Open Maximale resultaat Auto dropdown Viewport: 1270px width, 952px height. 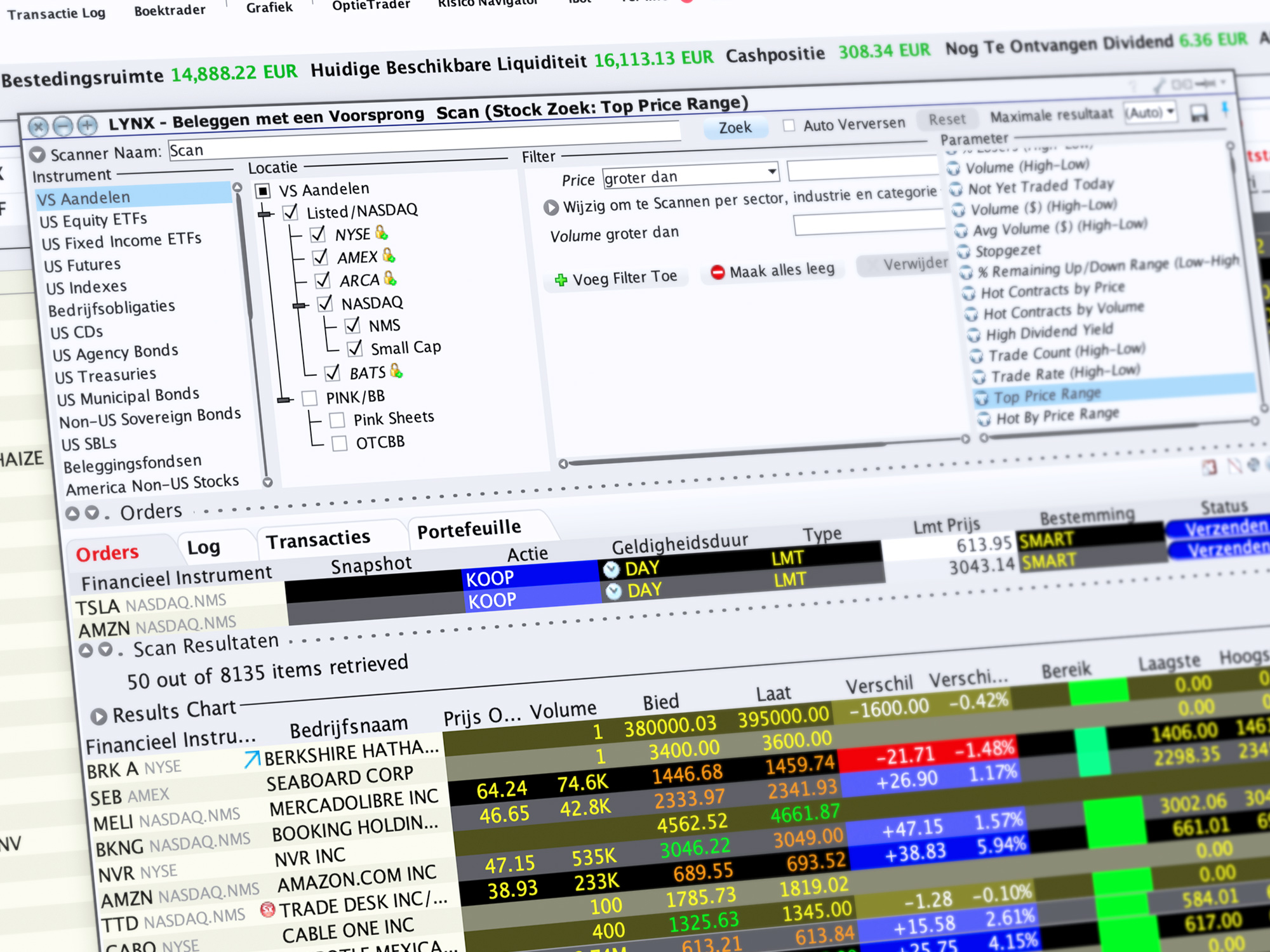pos(1150,112)
